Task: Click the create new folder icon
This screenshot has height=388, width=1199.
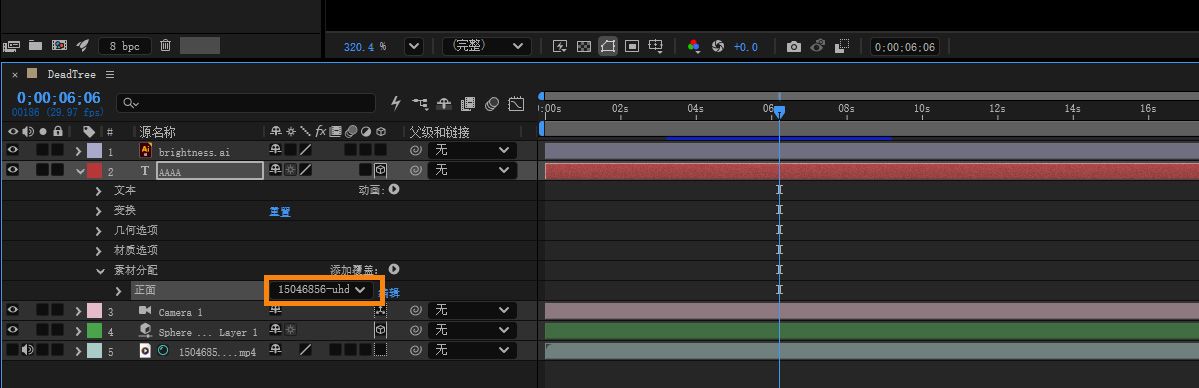Action: (x=35, y=46)
